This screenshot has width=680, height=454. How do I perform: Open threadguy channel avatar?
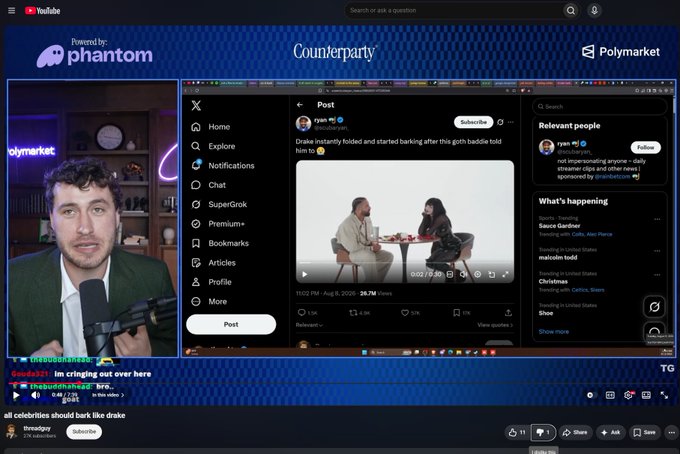click(x=11, y=431)
